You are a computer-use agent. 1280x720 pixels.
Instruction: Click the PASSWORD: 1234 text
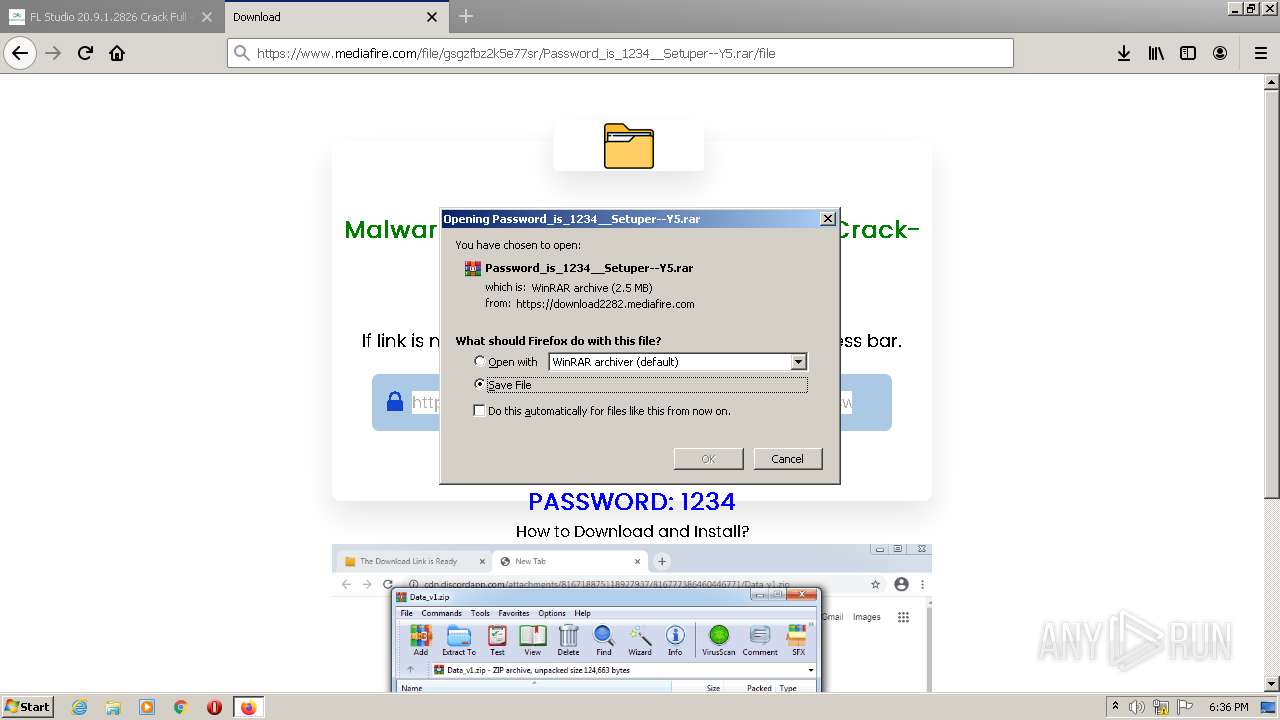point(632,501)
